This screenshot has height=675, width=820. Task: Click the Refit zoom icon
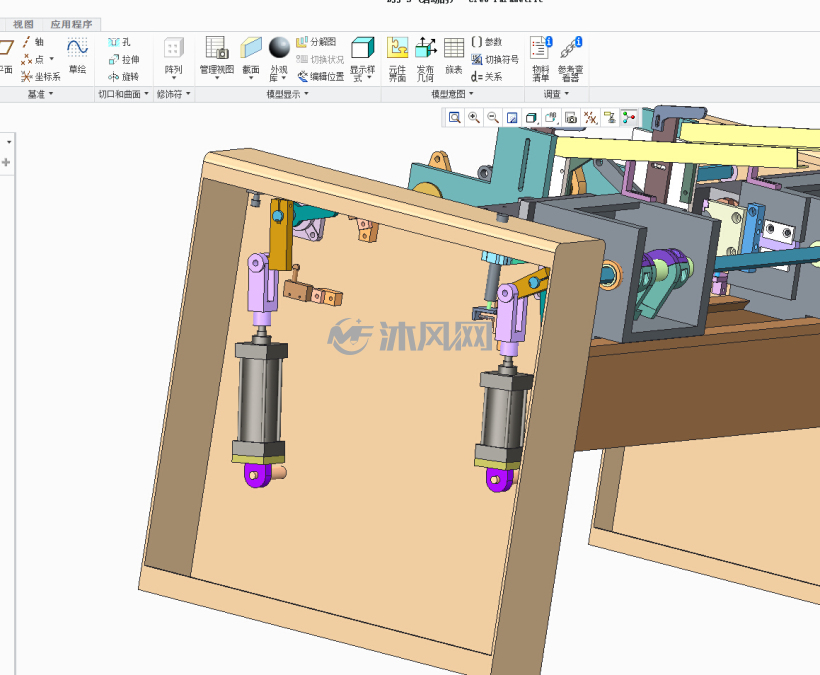coord(454,118)
